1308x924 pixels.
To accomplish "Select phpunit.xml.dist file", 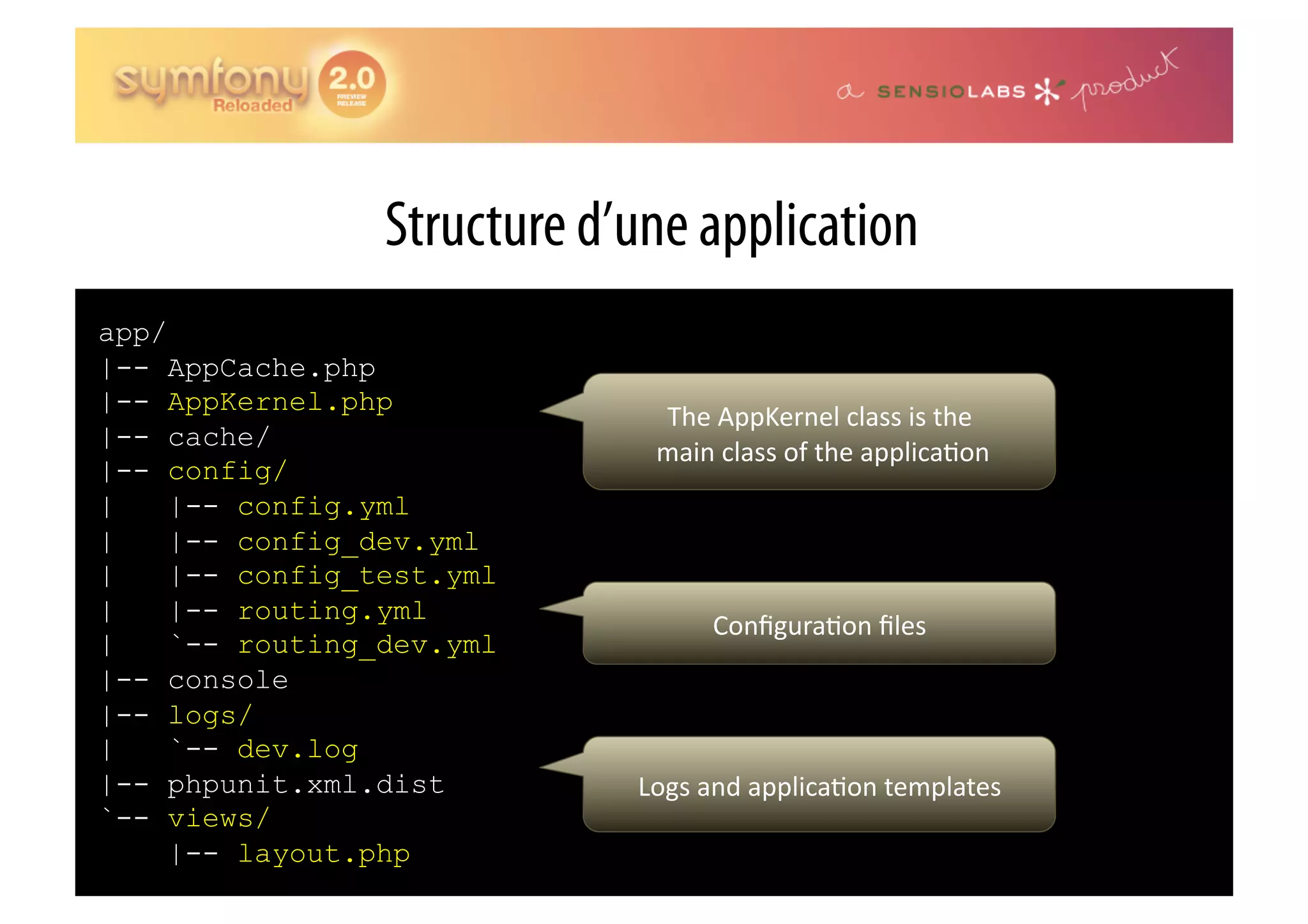I will pos(305,784).
